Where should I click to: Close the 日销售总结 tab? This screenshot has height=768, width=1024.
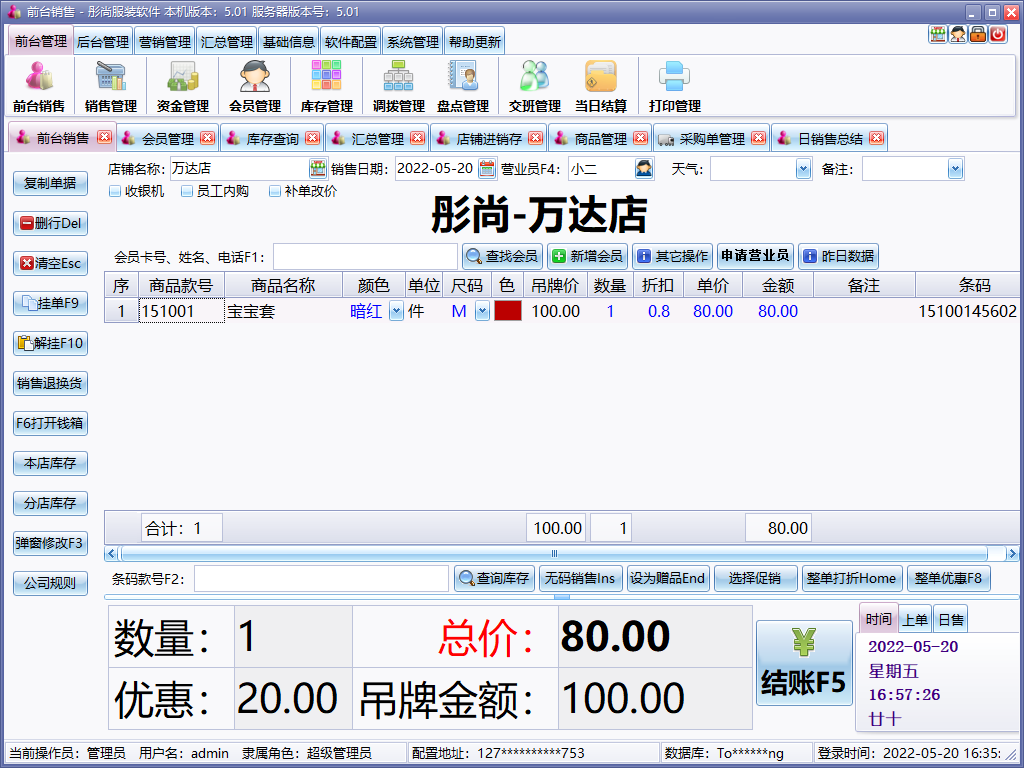click(x=876, y=138)
